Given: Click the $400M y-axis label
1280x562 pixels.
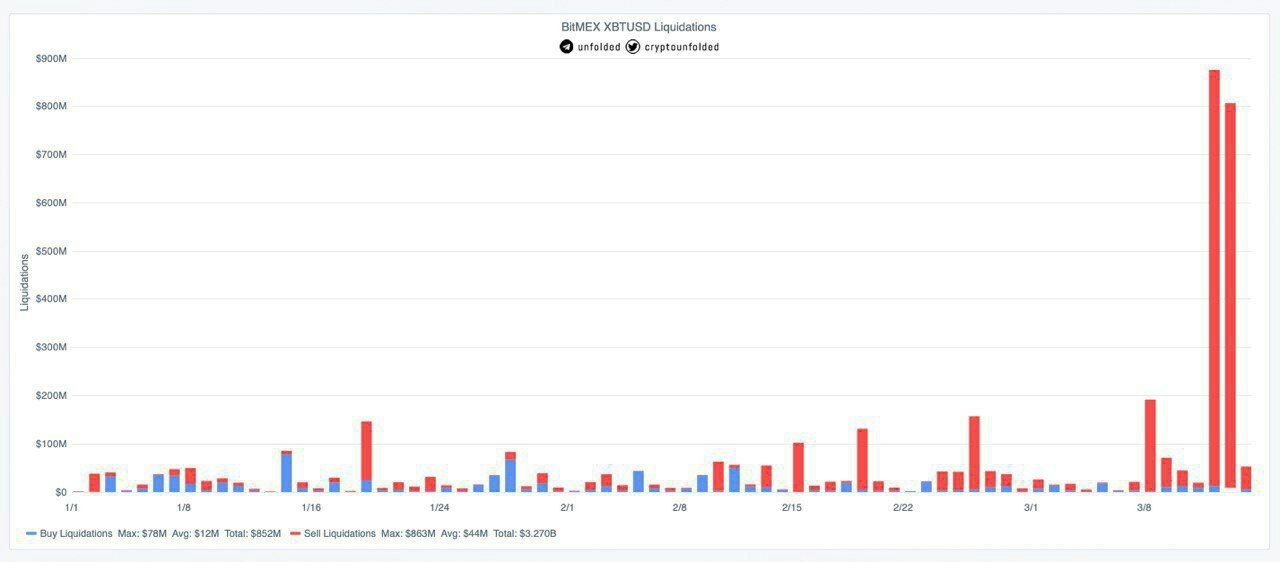Looking at the screenshot, I should (51, 299).
